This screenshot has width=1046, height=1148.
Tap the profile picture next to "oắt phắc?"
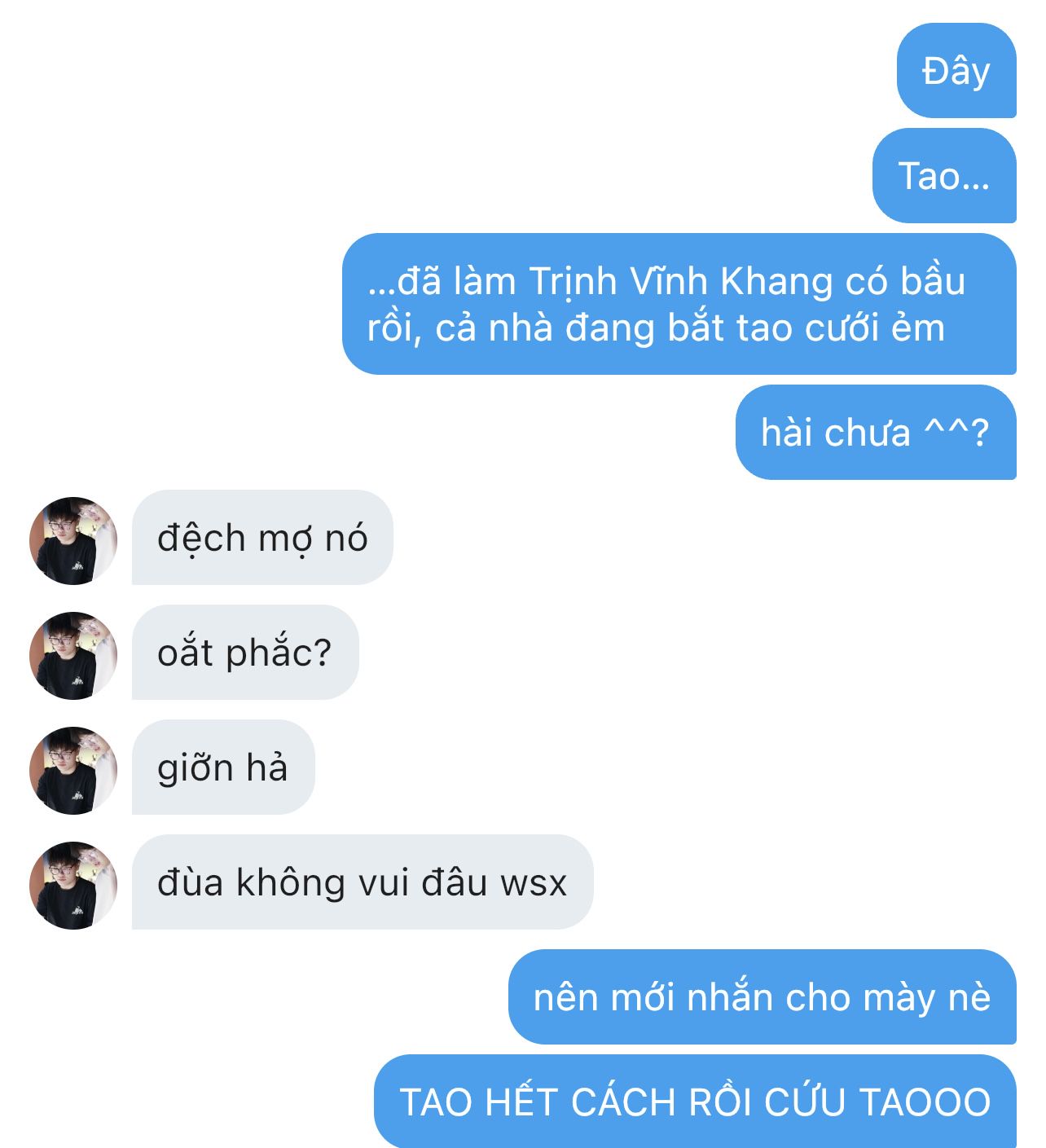point(73,656)
